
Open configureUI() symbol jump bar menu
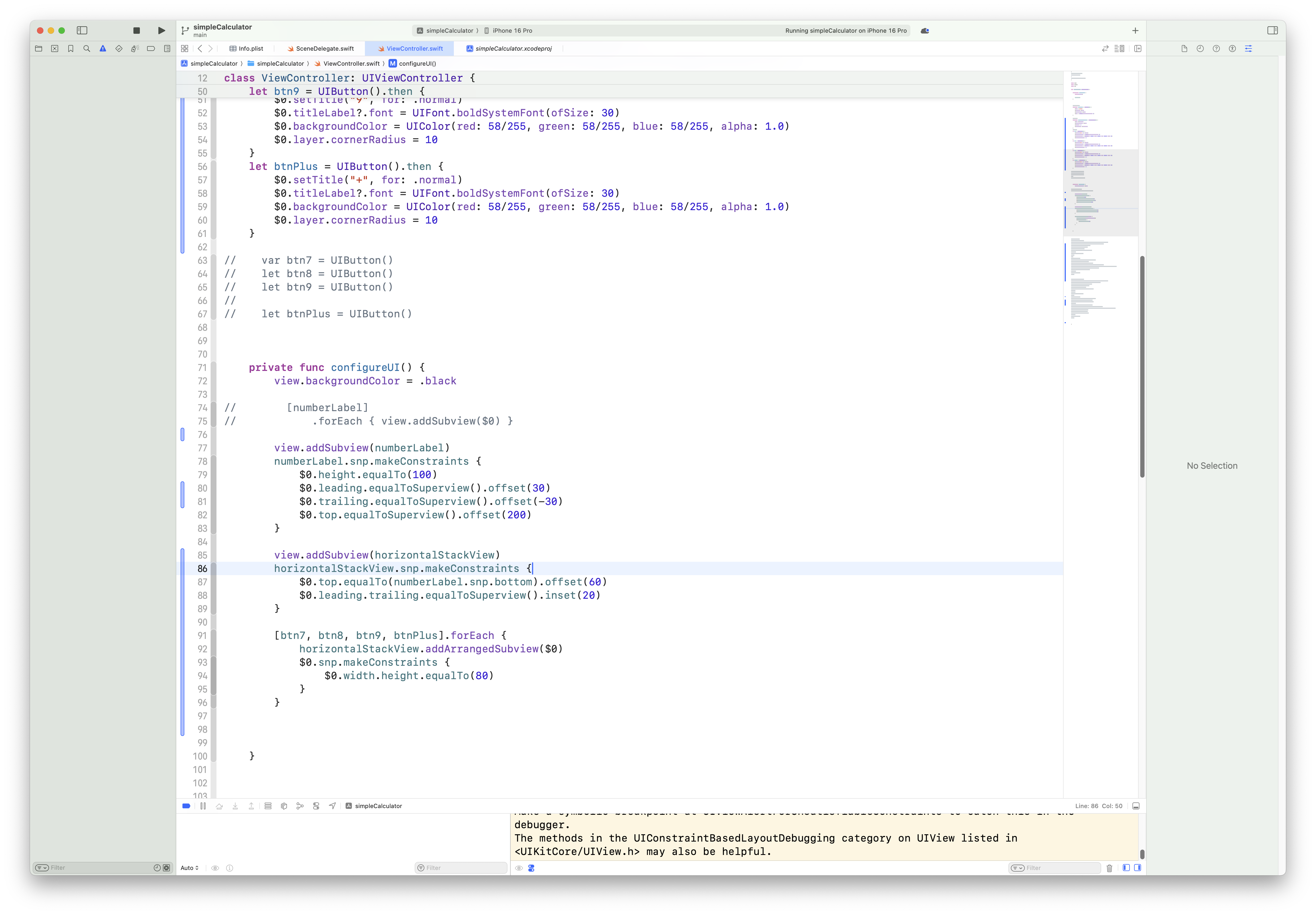tap(413, 64)
